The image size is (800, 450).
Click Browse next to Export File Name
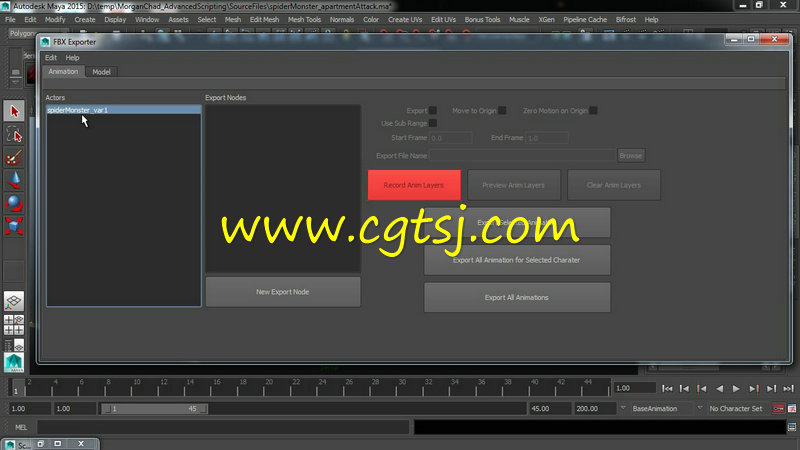click(631, 156)
